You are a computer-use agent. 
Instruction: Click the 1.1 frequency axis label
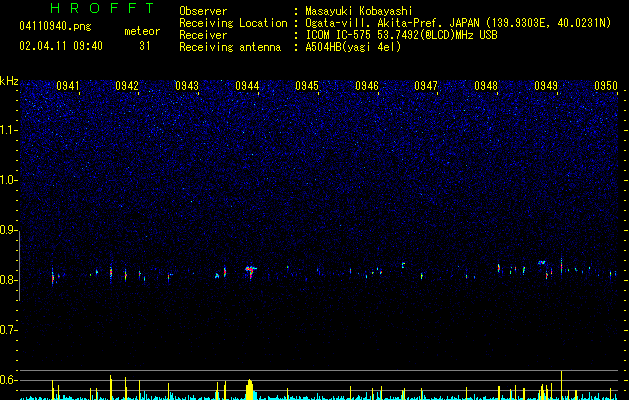(x=9, y=130)
